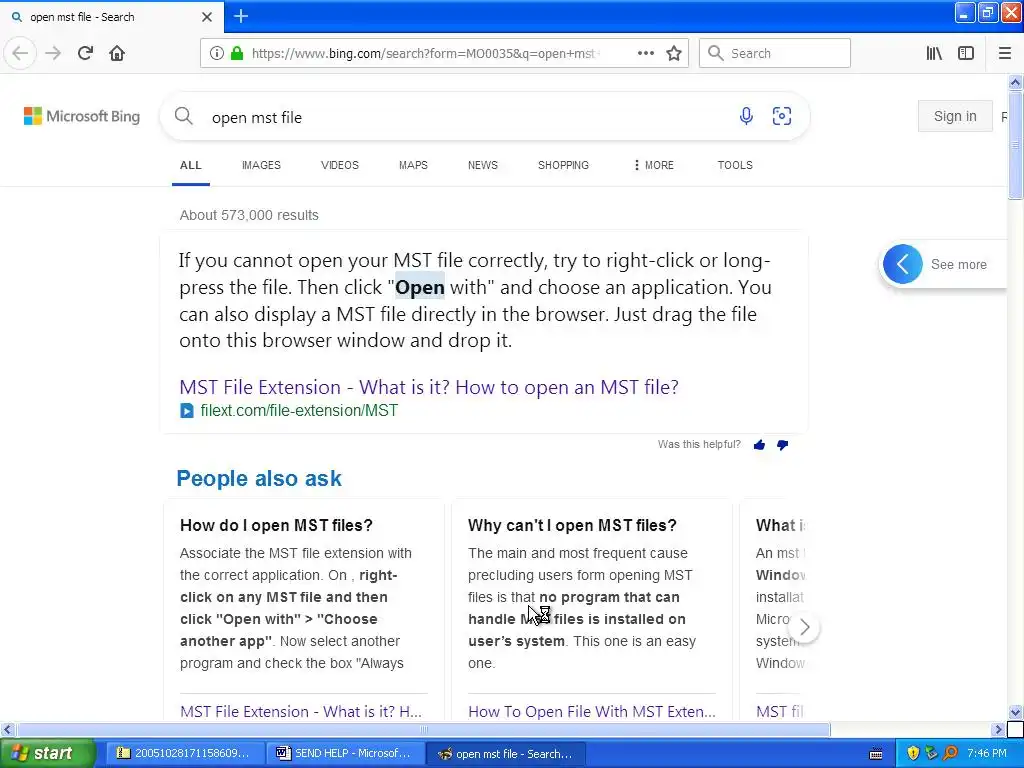Click play icon beside filext.com URL
Viewport: 1024px width, 768px height.
(187, 411)
